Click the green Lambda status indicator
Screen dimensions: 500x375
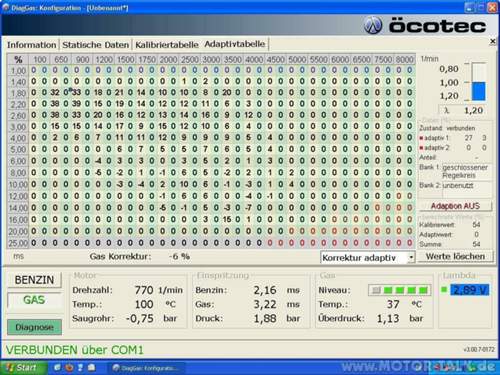pos(444,290)
